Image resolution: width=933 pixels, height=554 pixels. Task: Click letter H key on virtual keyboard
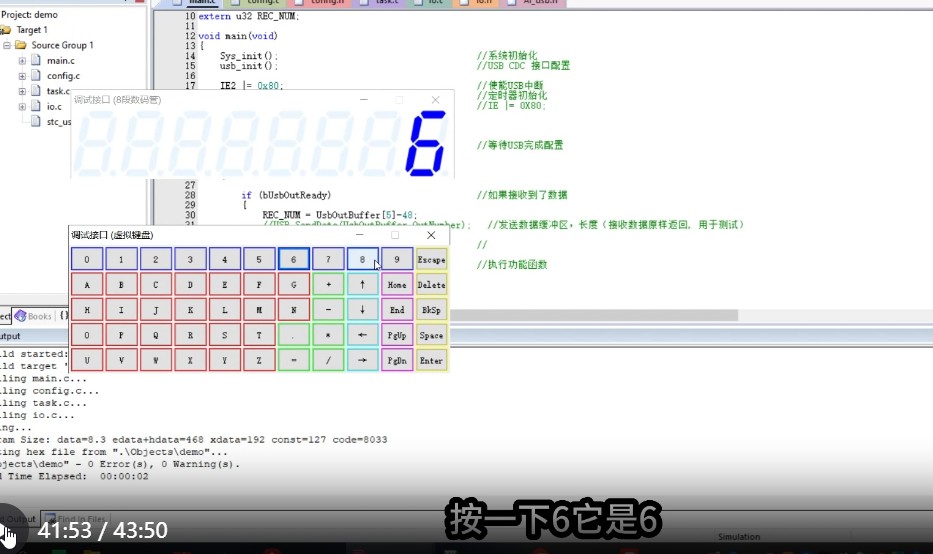pyautogui.click(x=87, y=309)
